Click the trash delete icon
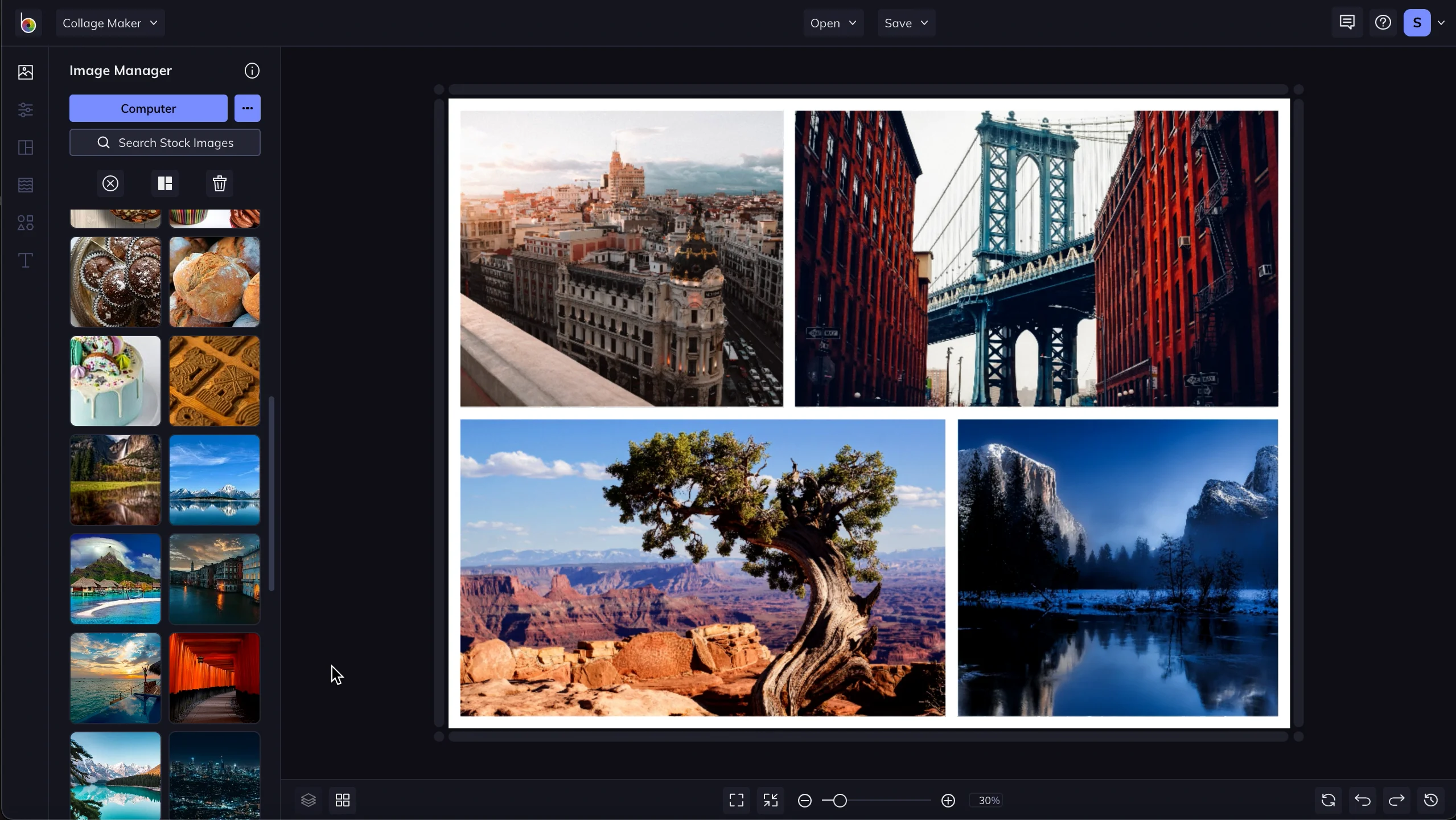 220,183
